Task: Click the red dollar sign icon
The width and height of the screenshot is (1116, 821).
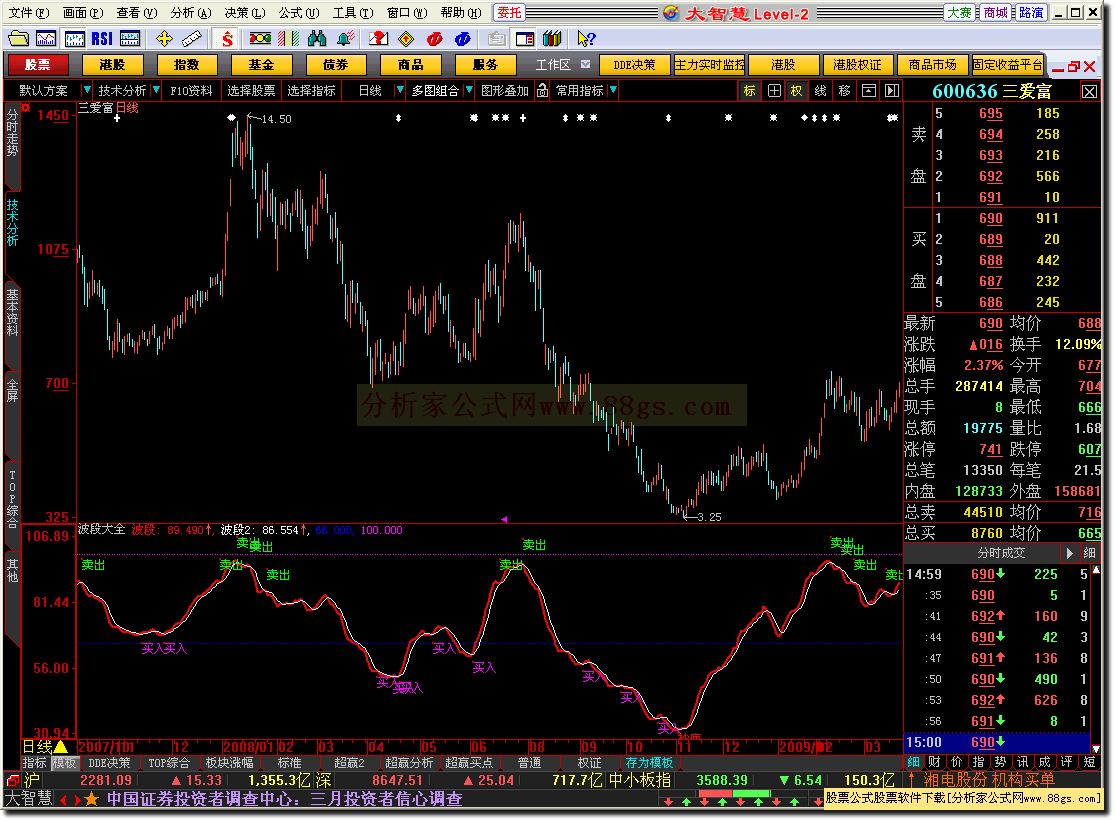Action: pos(227,38)
